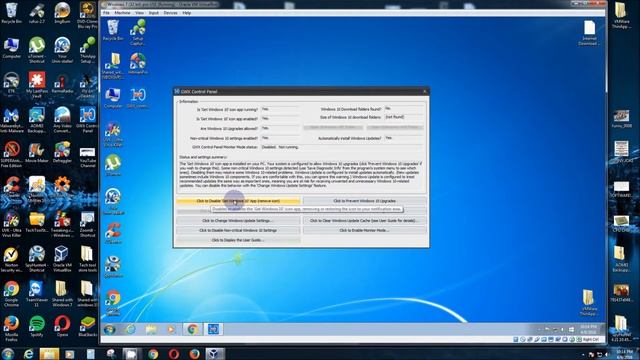The image size is (640, 360).
Task: Open TechToolStore folder icon
Action: pyautogui.click(x=37, y=222)
